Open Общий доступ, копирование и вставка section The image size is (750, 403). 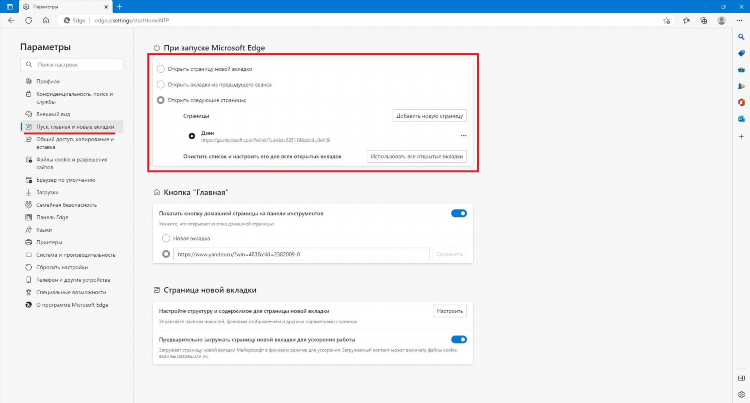click(x=72, y=143)
